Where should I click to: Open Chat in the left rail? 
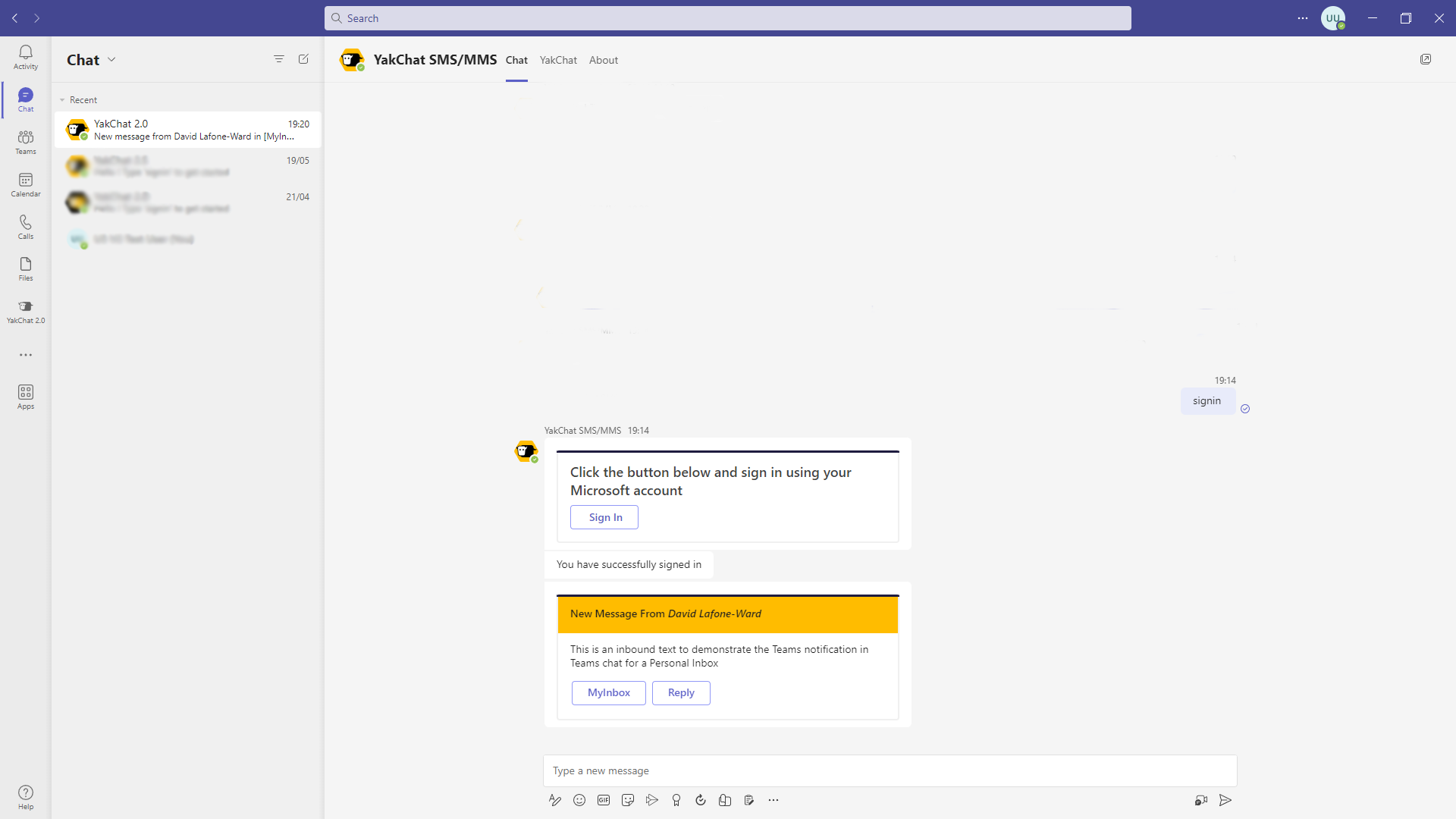pos(26,99)
